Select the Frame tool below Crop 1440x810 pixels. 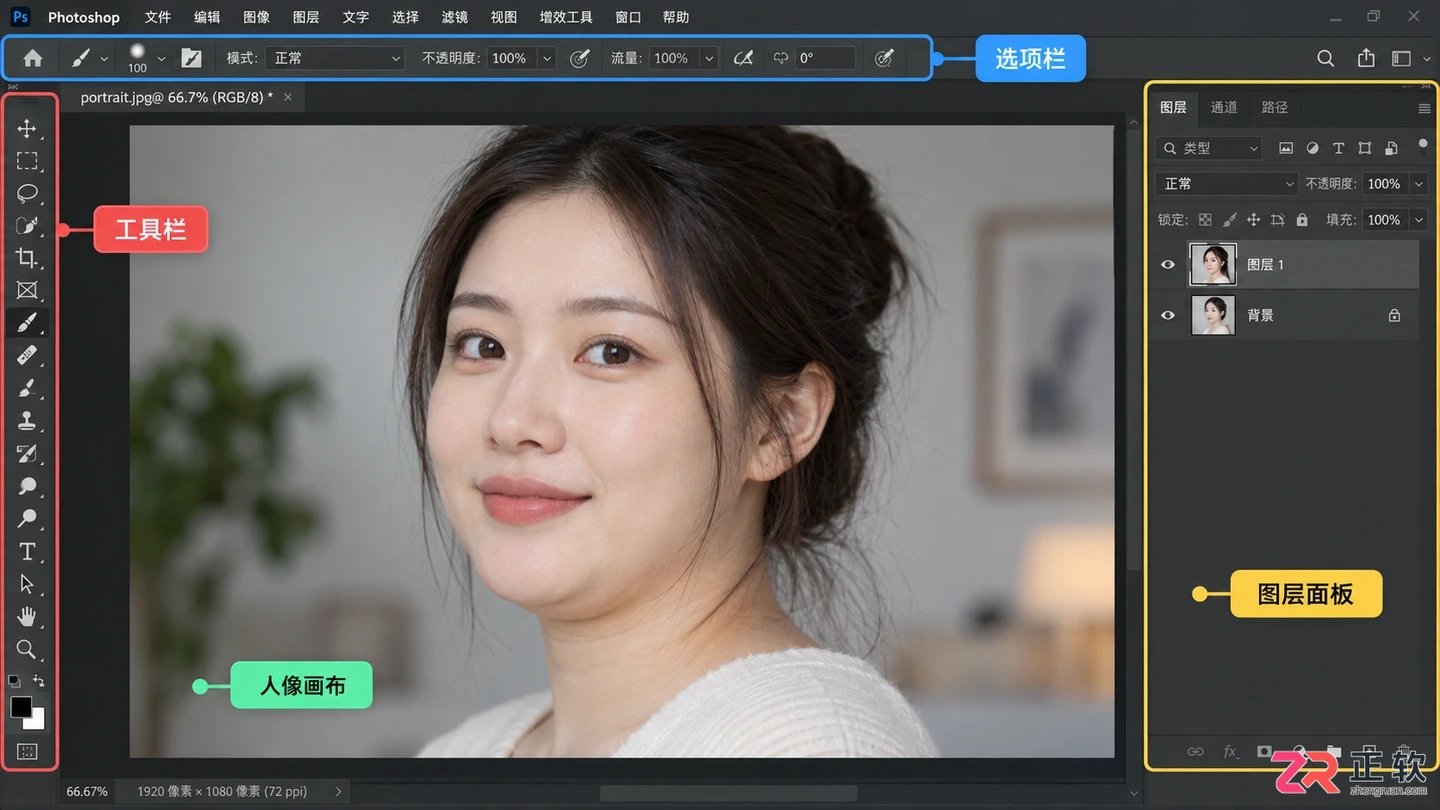point(27,290)
